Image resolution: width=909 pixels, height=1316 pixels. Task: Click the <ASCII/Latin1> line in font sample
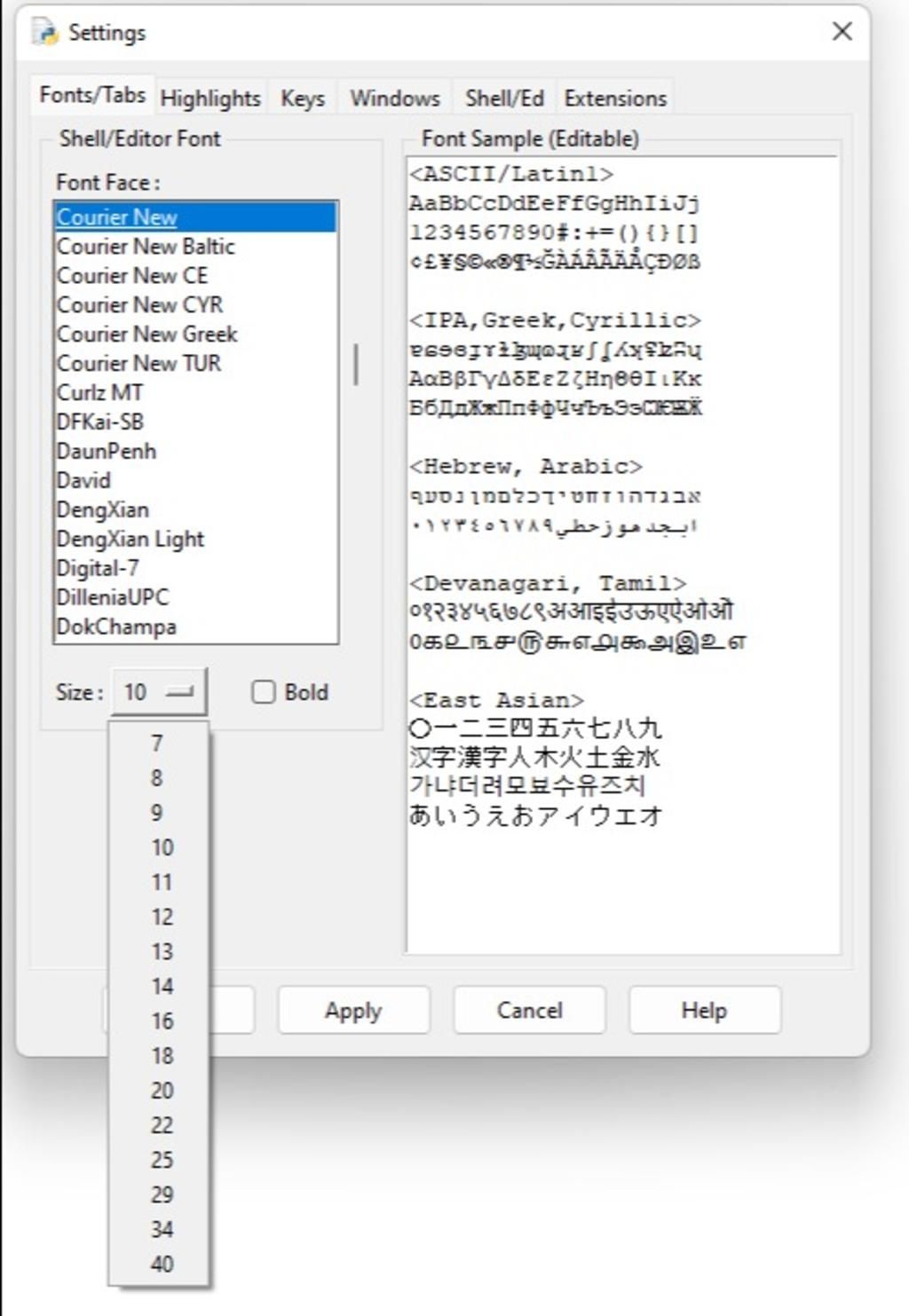tap(511, 174)
